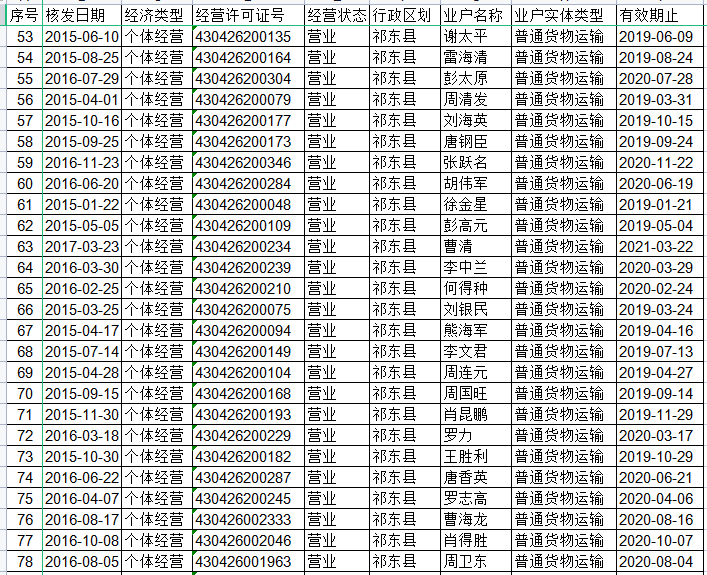Click the 序号 column header cell

[x=25, y=15]
